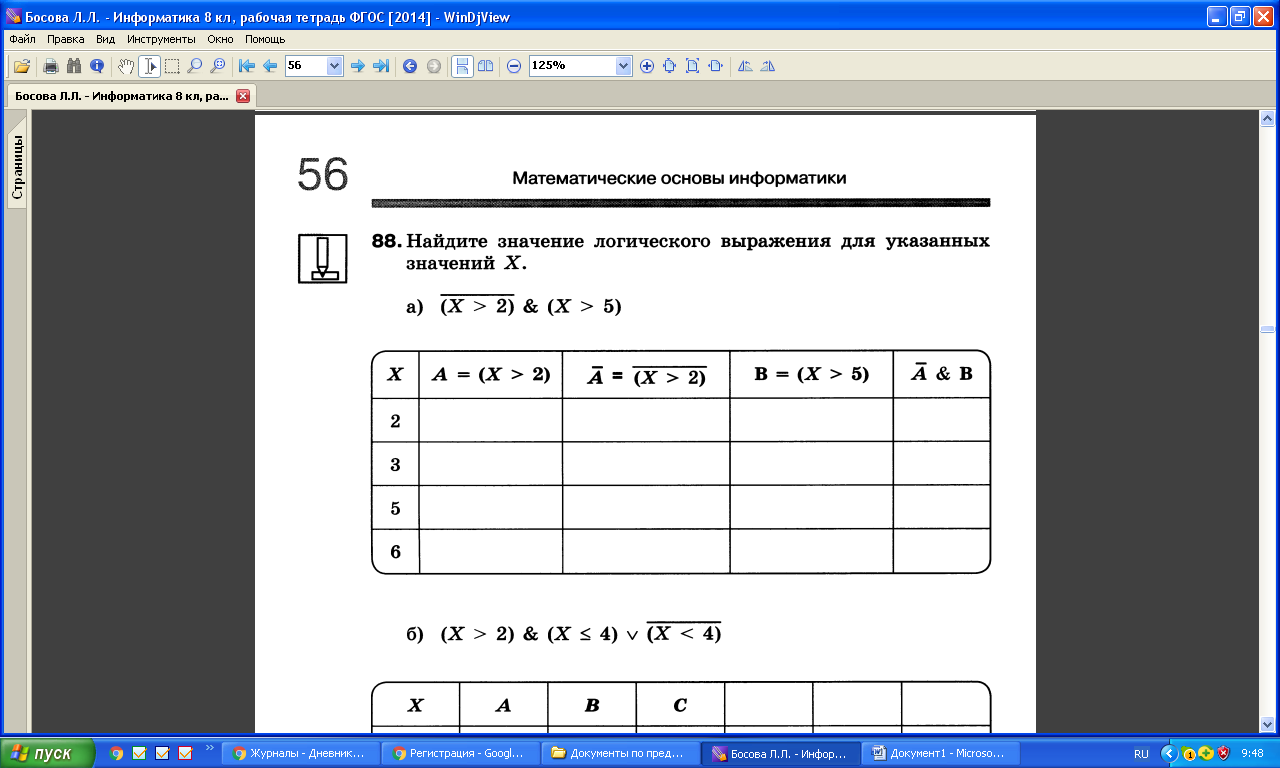Open the page number dropdown showing 56

click(335, 66)
